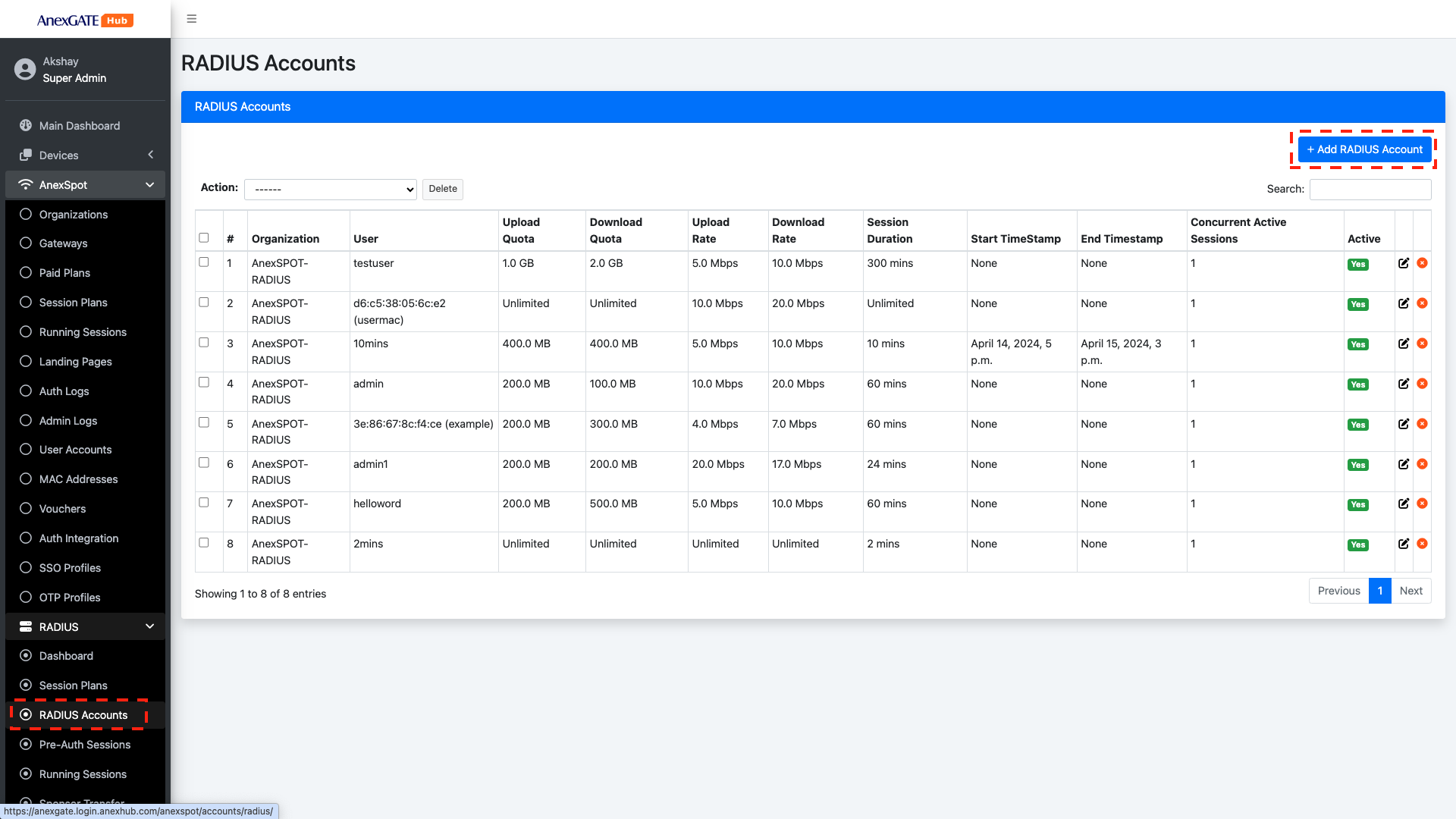Image resolution: width=1456 pixels, height=819 pixels.
Task: Click the hamburger menu toggle icon
Action: point(192,19)
